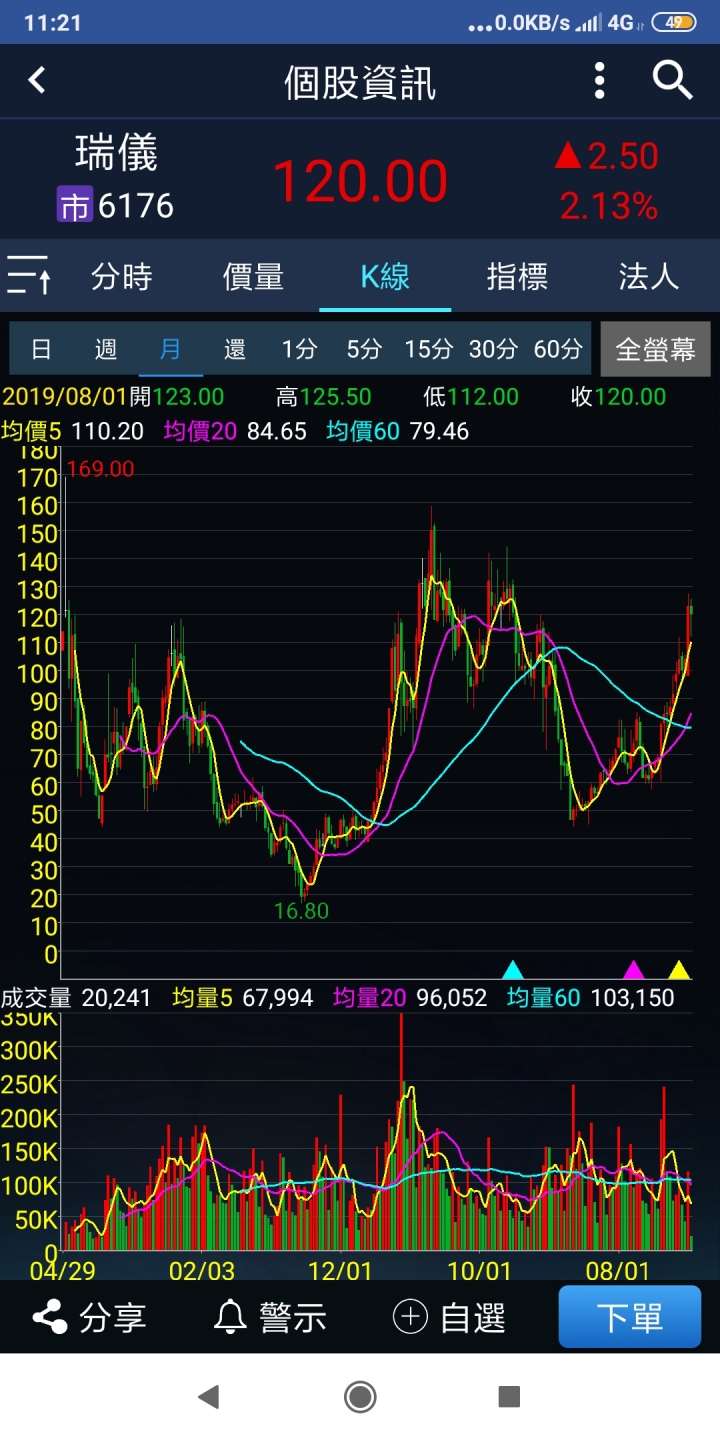This screenshot has width=720, height=1440.
Task: Tap the battery indicator in status bar
Action: pos(672,22)
